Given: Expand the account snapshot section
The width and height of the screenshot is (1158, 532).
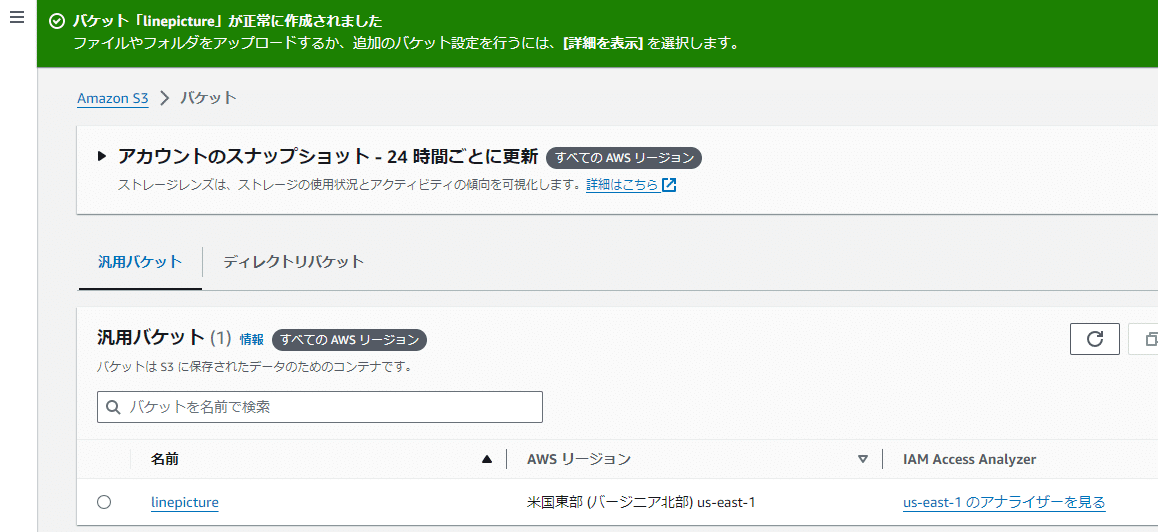Looking at the screenshot, I should click(x=102, y=157).
